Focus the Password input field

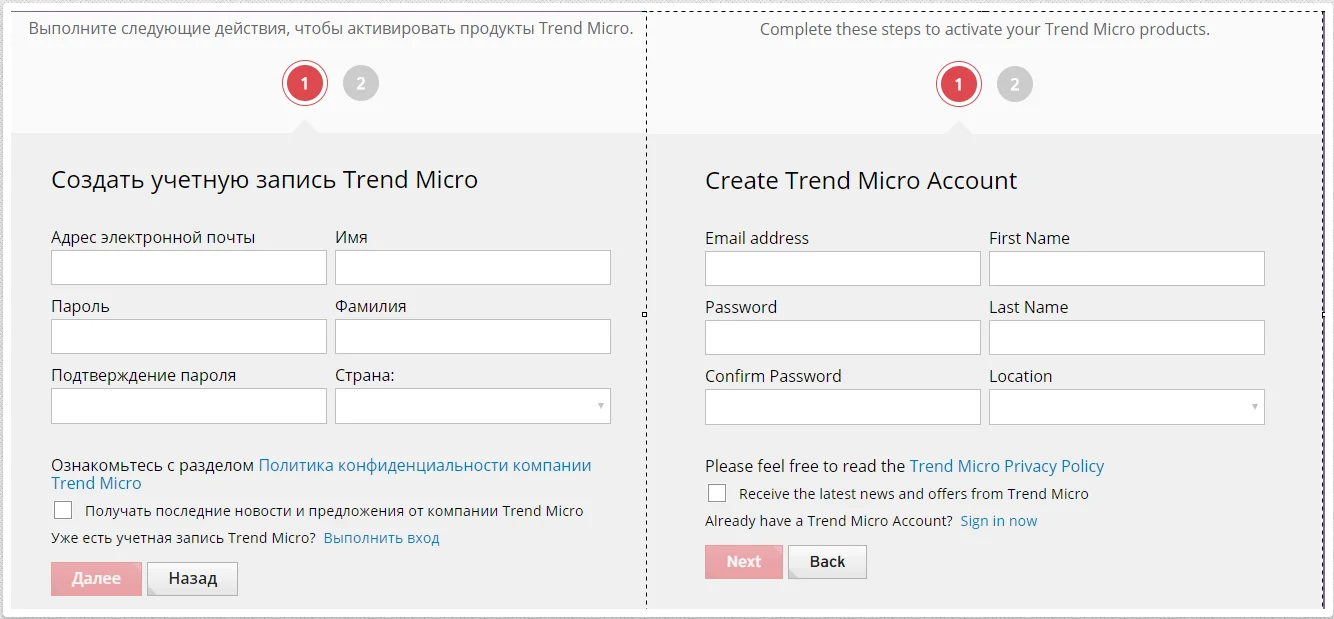pyautogui.click(x=843, y=338)
